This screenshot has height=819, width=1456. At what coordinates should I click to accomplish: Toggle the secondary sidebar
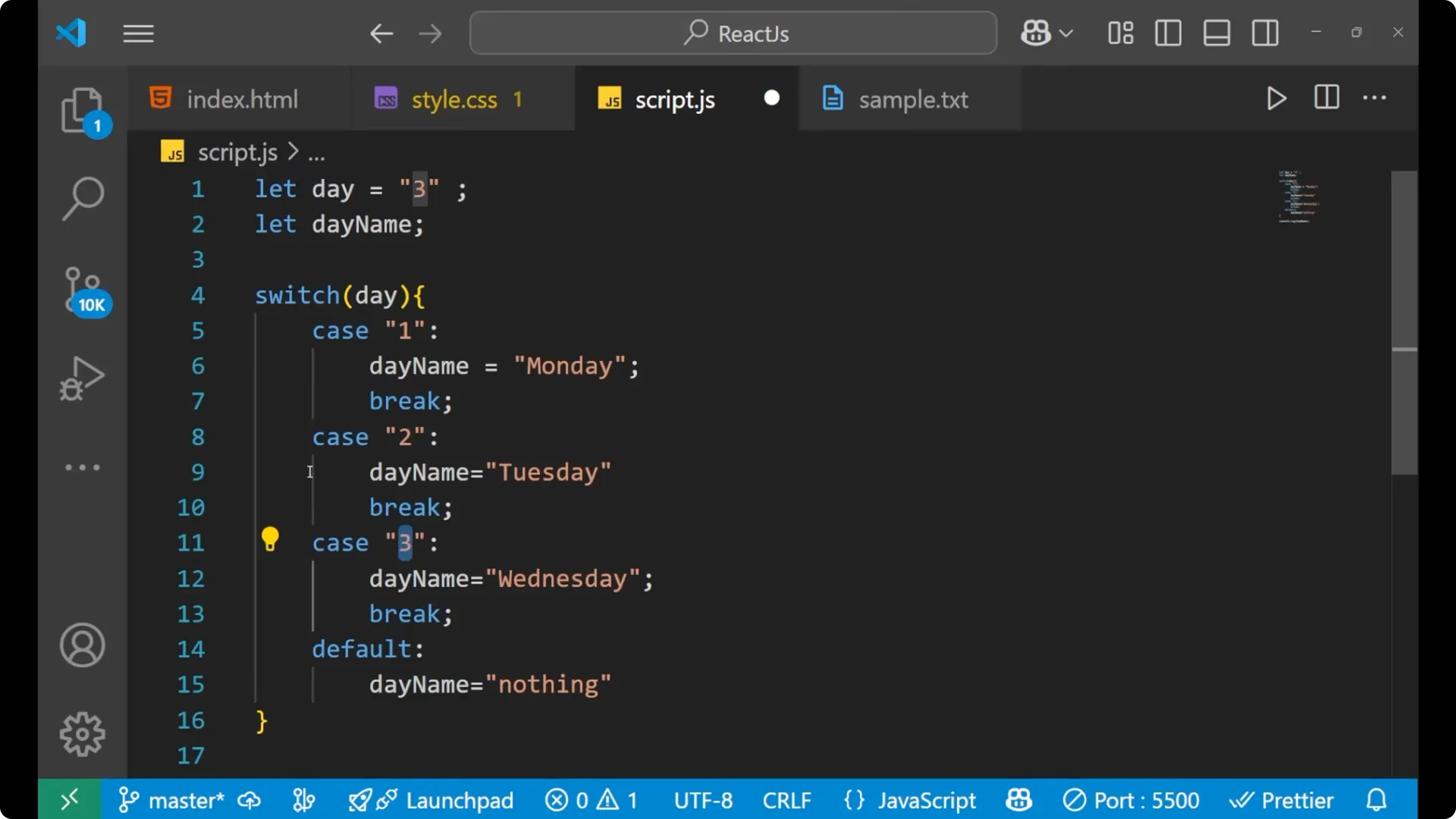coord(1265,33)
